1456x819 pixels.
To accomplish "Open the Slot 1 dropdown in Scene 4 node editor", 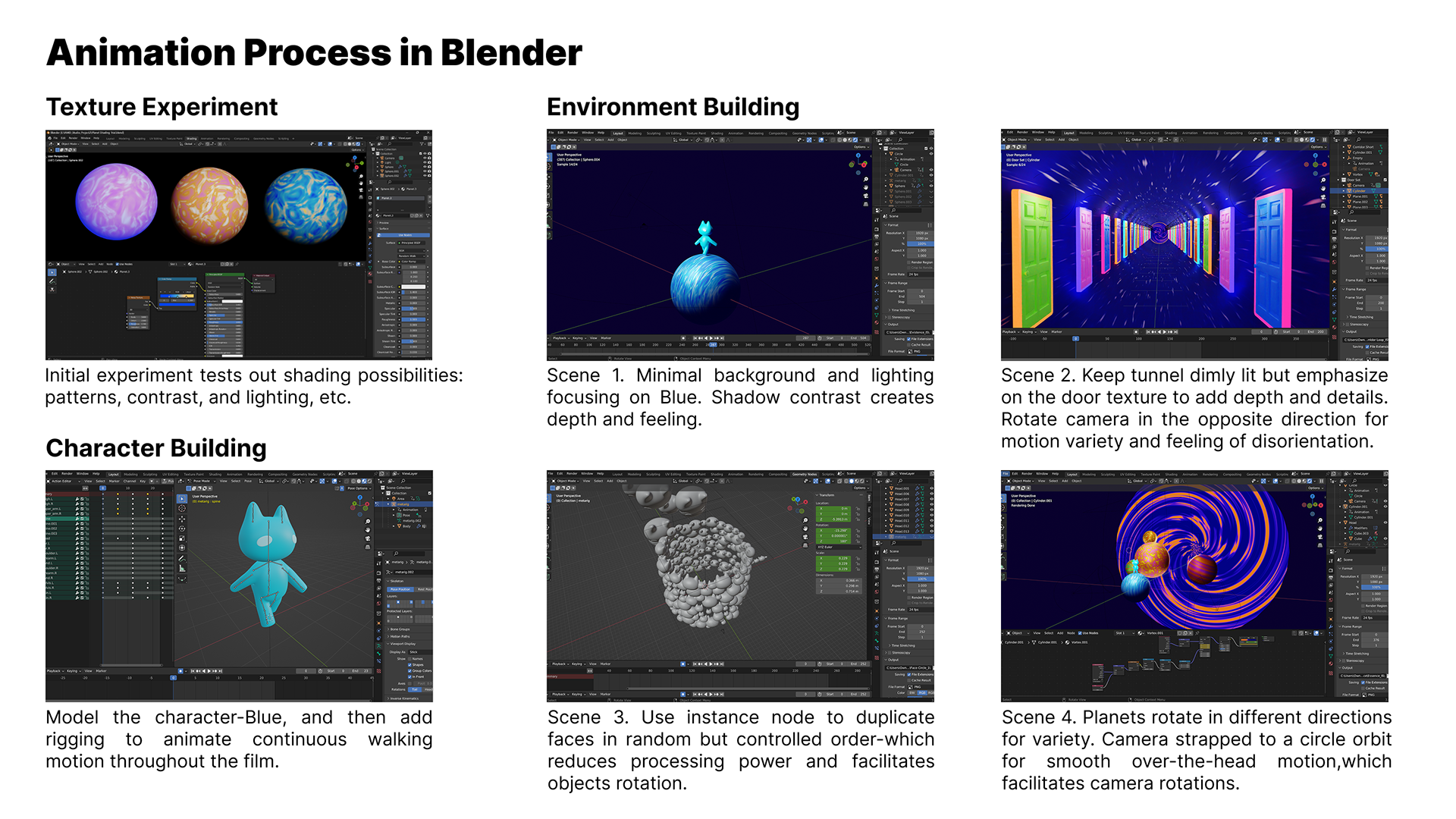I will (x=1125, y=633).
